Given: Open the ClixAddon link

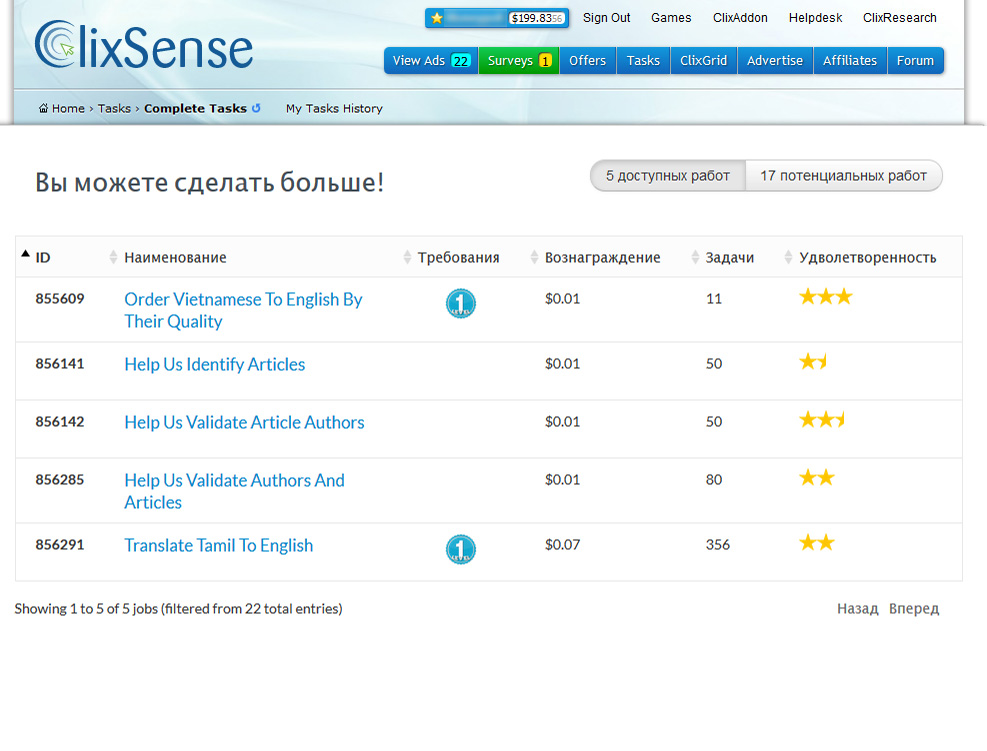Looking at the screenshot, I should pos(740,18).
